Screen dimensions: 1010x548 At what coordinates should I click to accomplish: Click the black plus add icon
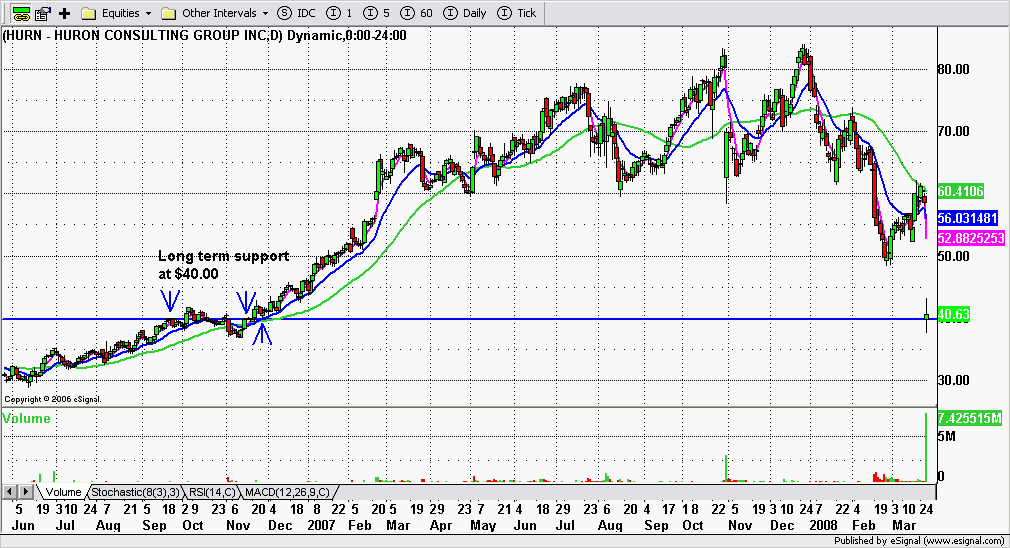pos(64,13)
